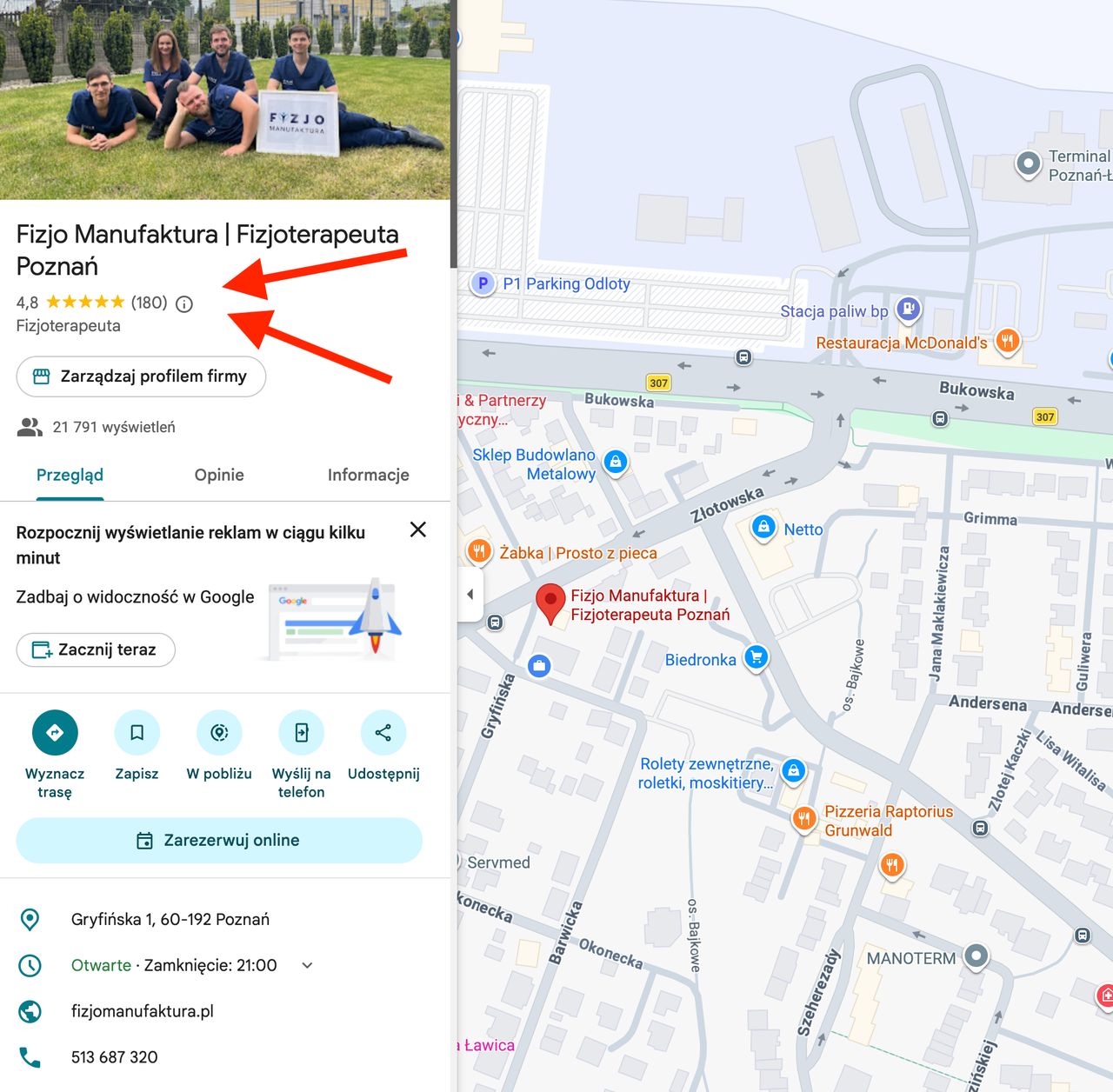Click the "Gryfińska" street label on the map

[498, 706]
